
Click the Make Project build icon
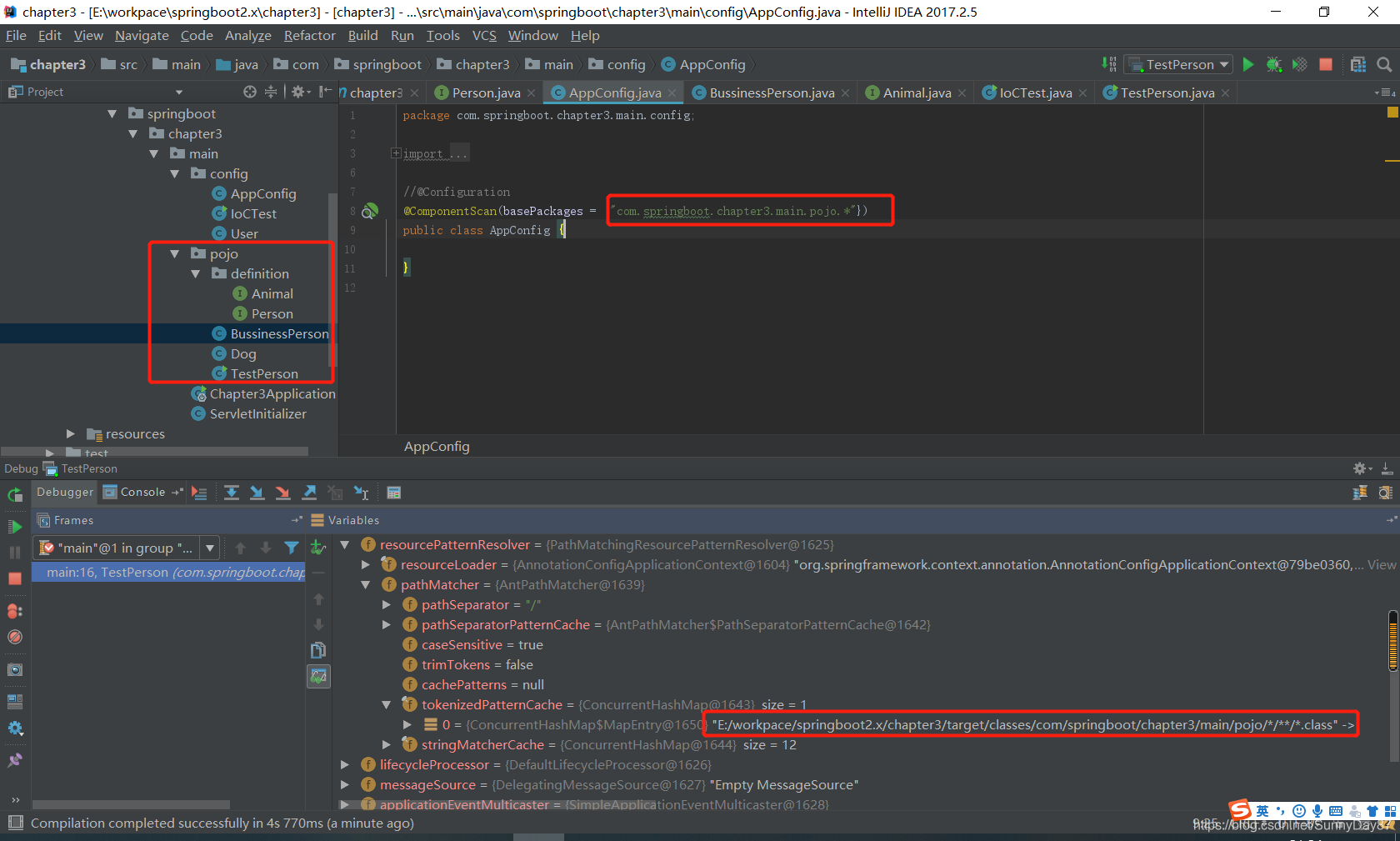pos(1109,64)
